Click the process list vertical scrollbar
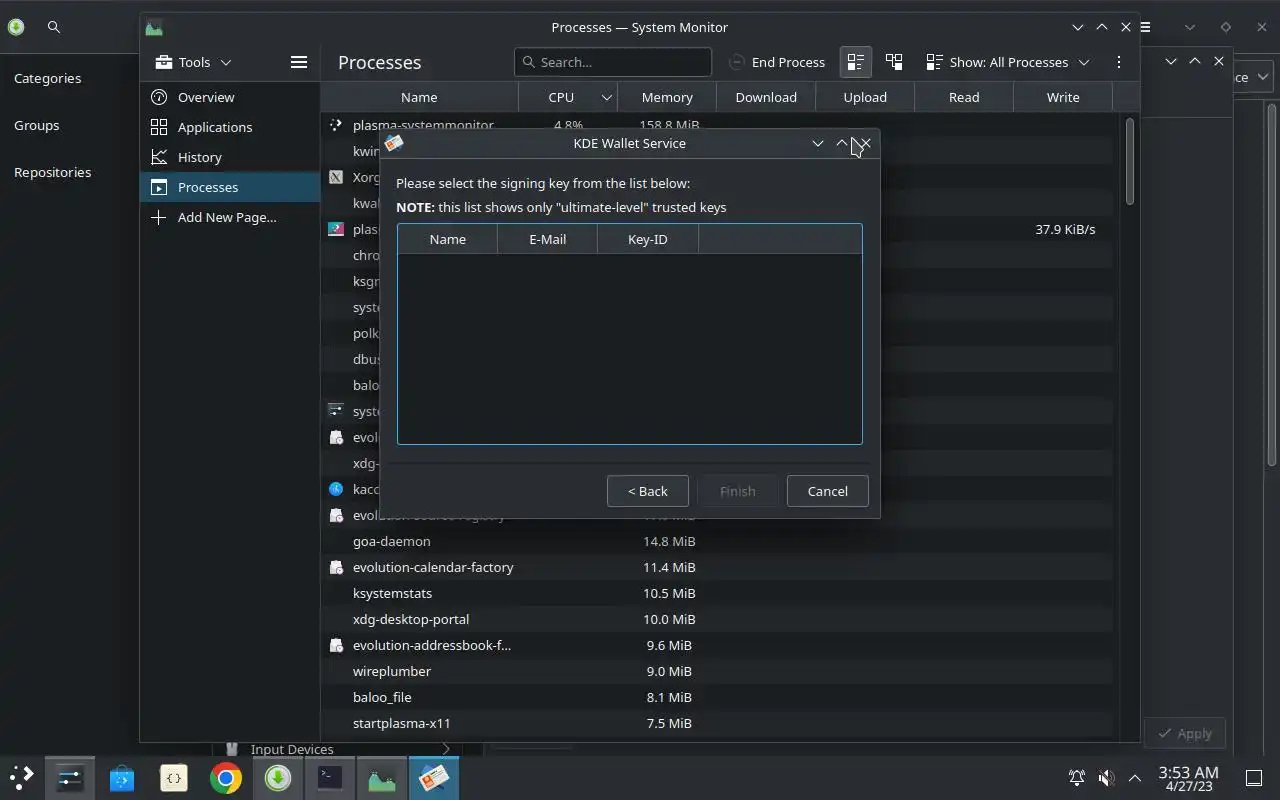 click(x=1130, y=162)
